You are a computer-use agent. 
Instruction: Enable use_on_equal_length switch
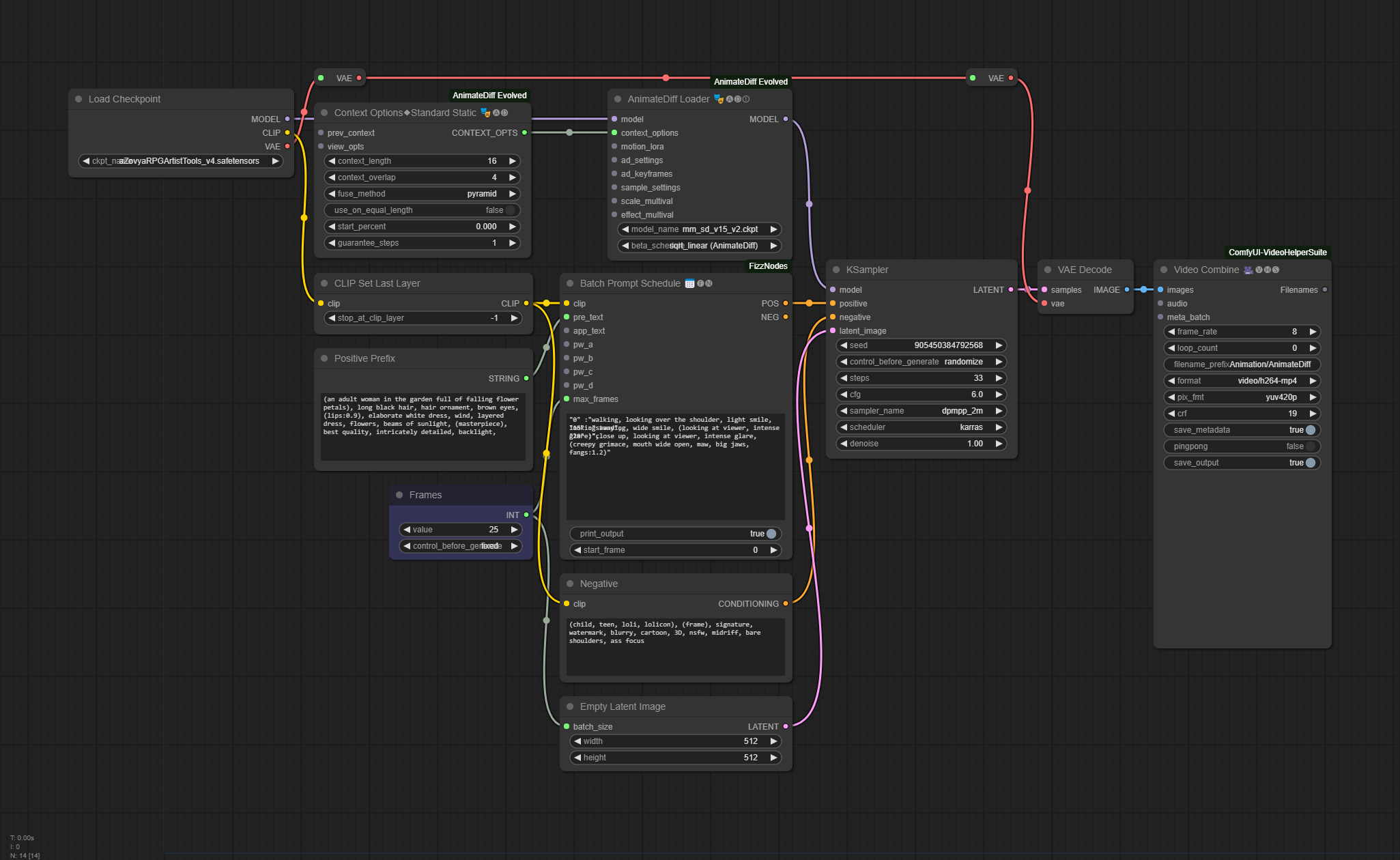tap(509, 210)
